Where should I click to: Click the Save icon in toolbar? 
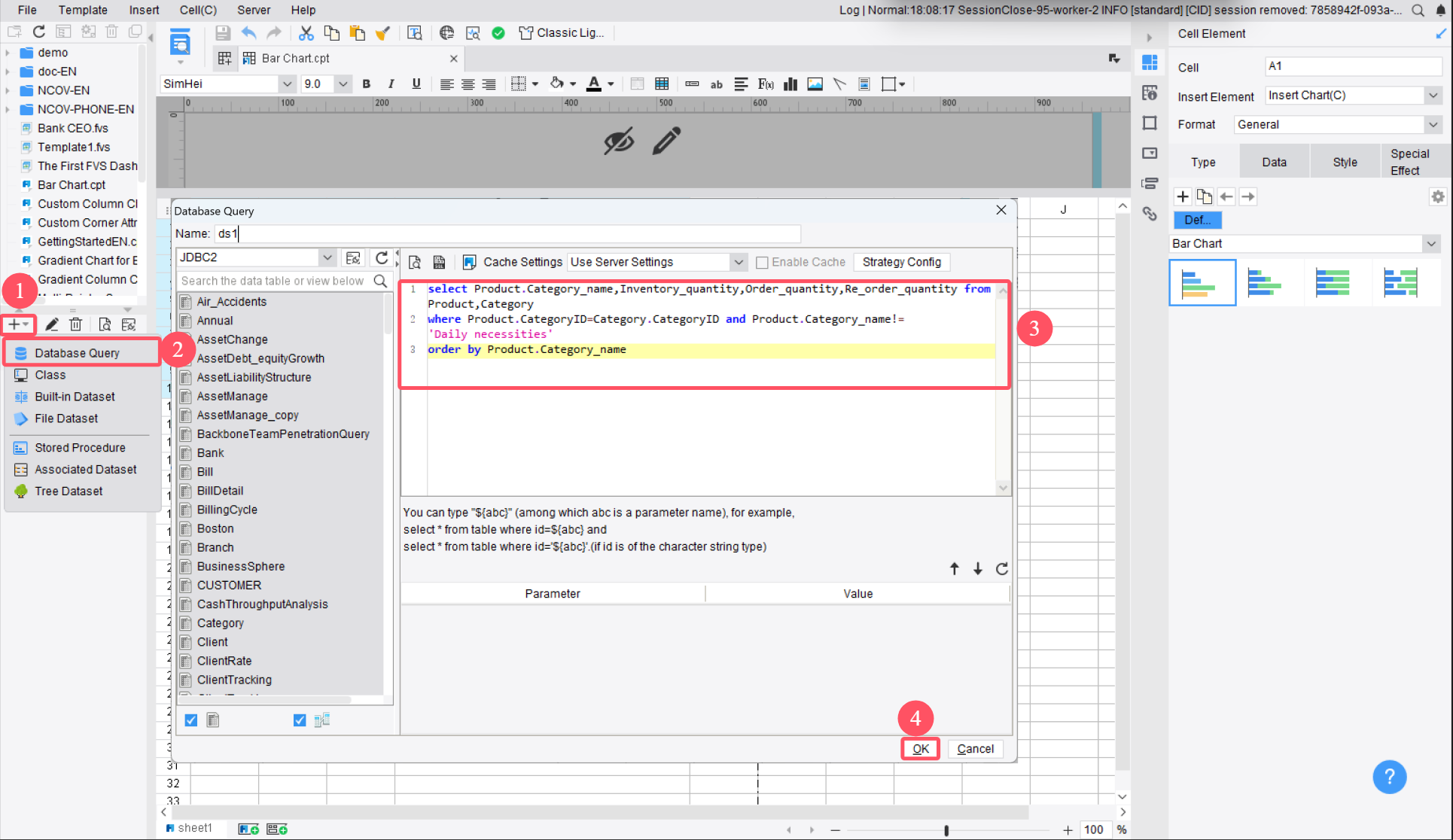tap(222, 33)
